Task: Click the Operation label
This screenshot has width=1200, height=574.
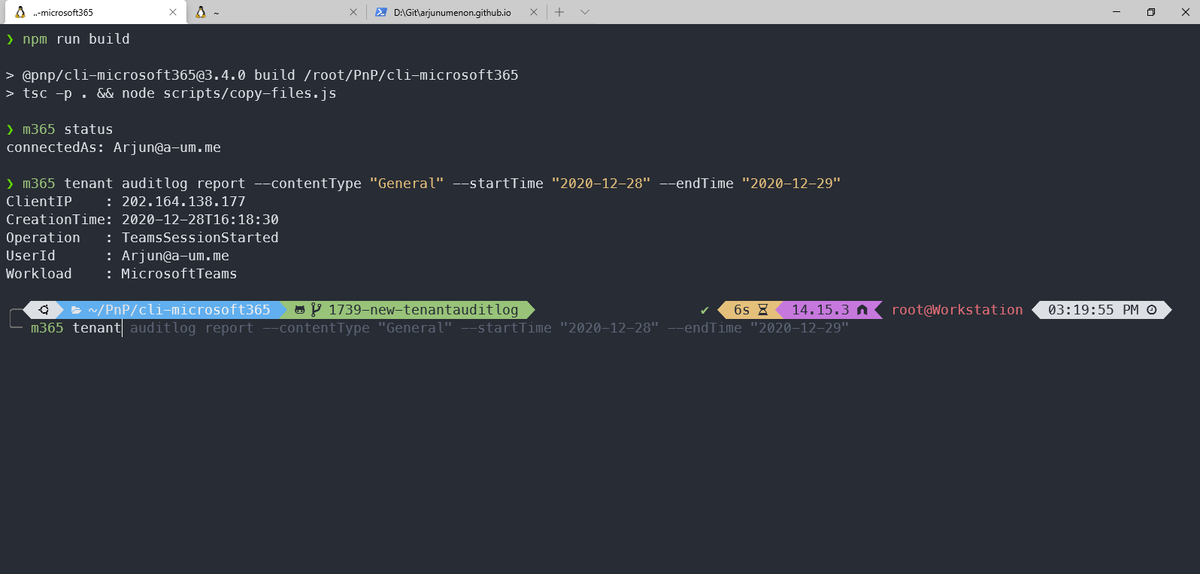Action: point(43,238)
